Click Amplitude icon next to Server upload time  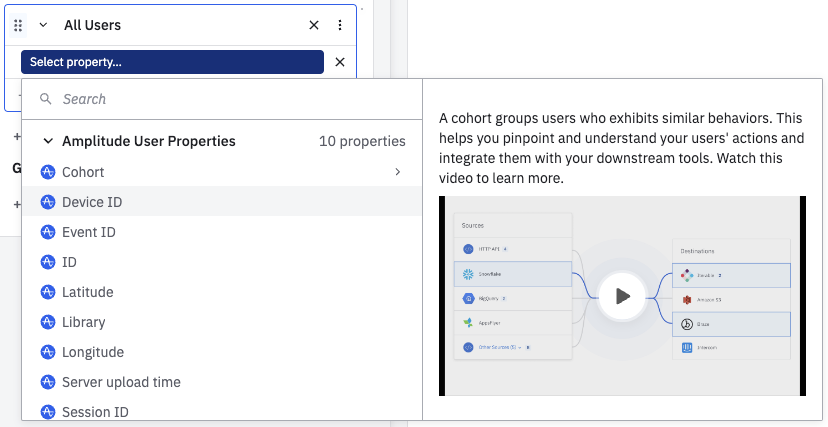[x=48, y=382]
